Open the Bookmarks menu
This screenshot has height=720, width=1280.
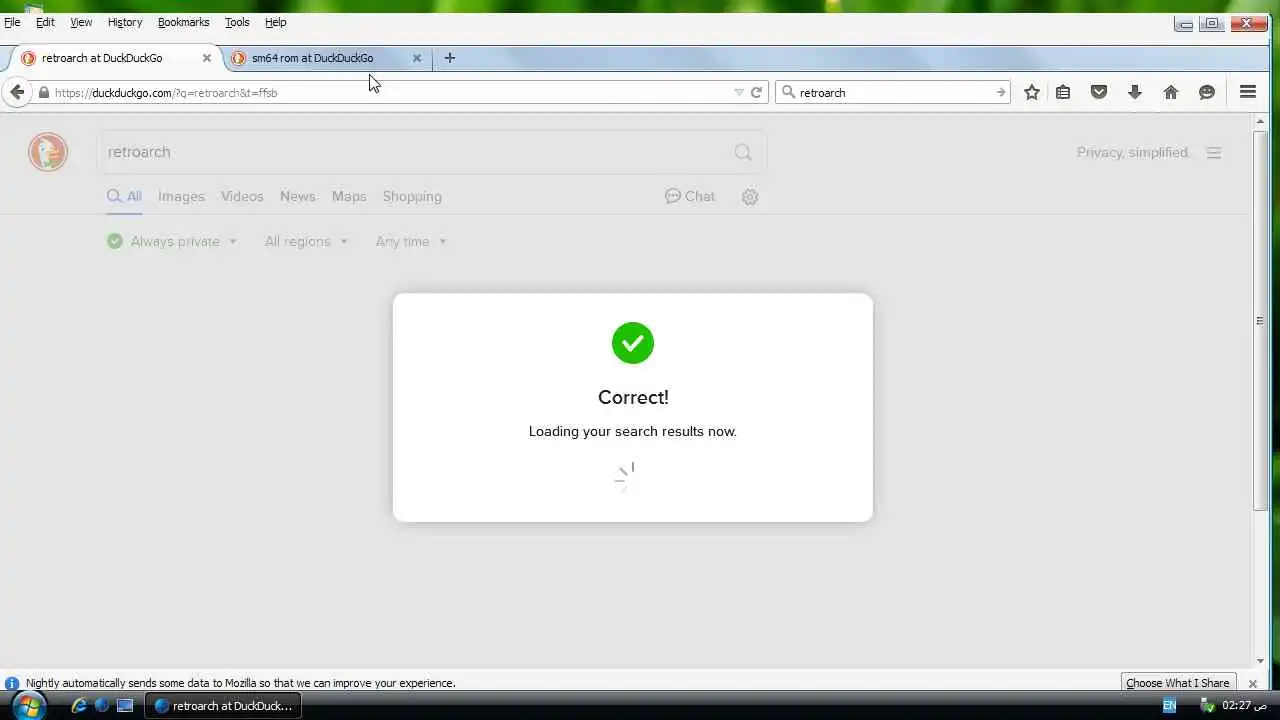183,22
